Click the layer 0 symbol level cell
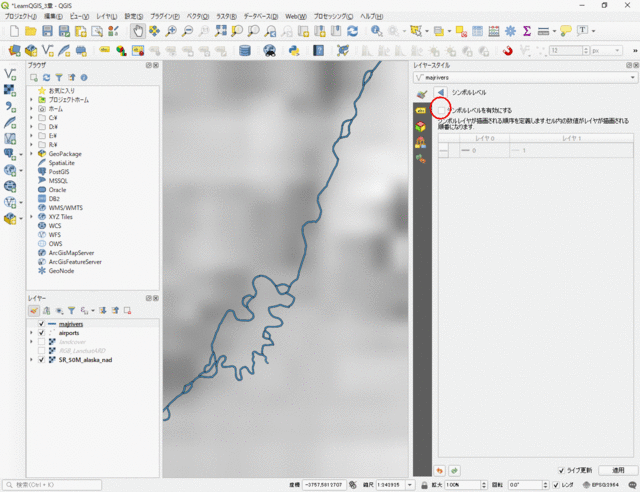The width and height of the screenshot is (640, 492). pos(484,151)
